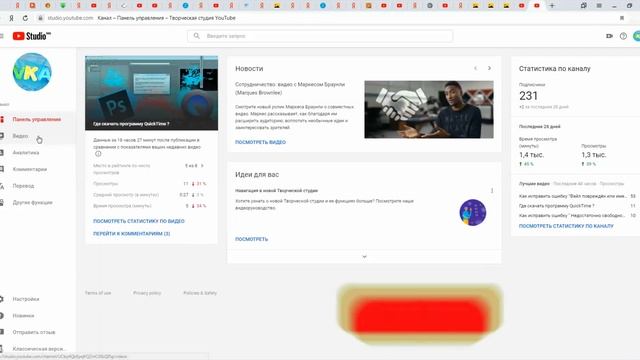Click the bookmark icon in address bar

(622, 18)
